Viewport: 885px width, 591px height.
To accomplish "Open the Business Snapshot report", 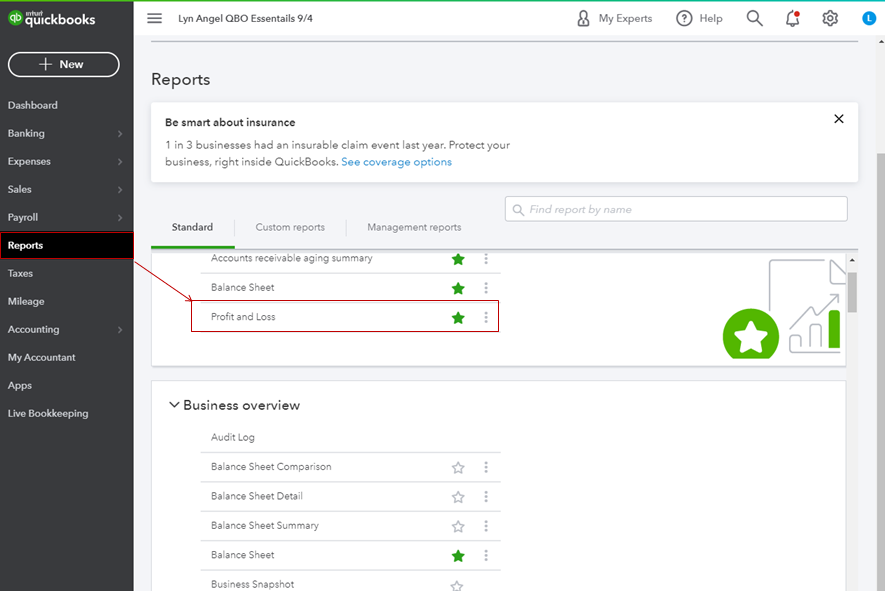I will (x=252, y=584).
